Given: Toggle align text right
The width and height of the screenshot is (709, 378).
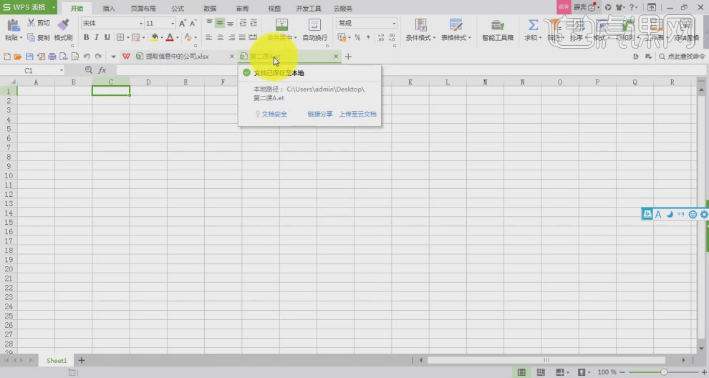Looking at the screenshot, I should point(231,38).
